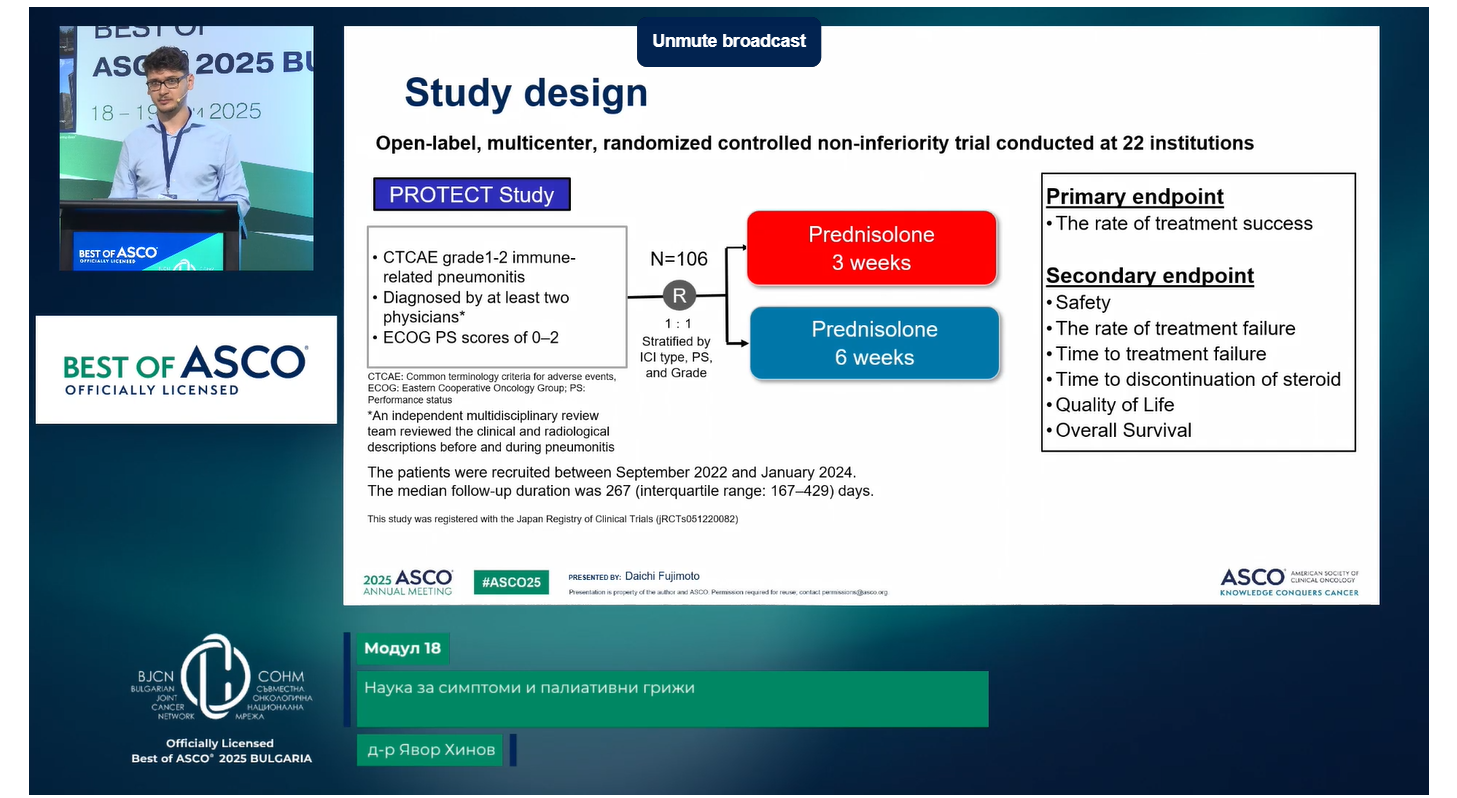
Task: Click the 2025 ASCO Annual Meeting logo
Action: tap(407, 582)
